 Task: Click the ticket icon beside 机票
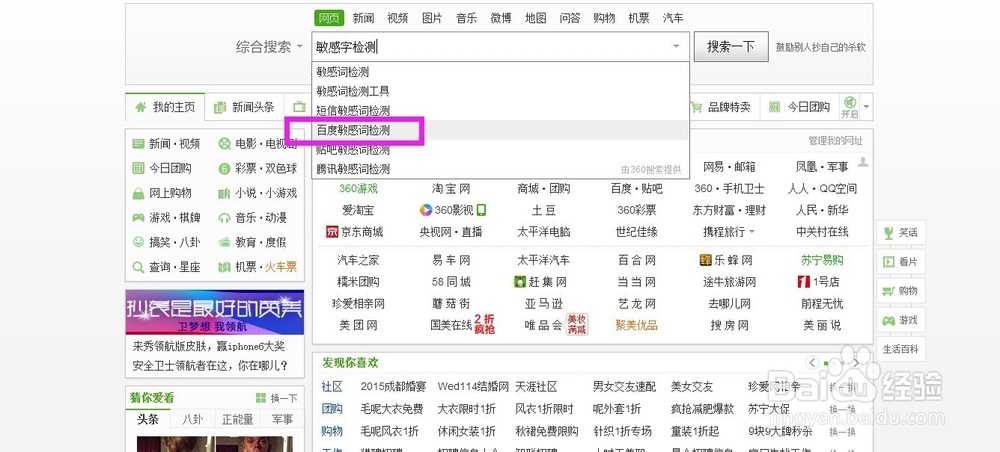click(x=224, y=267)
